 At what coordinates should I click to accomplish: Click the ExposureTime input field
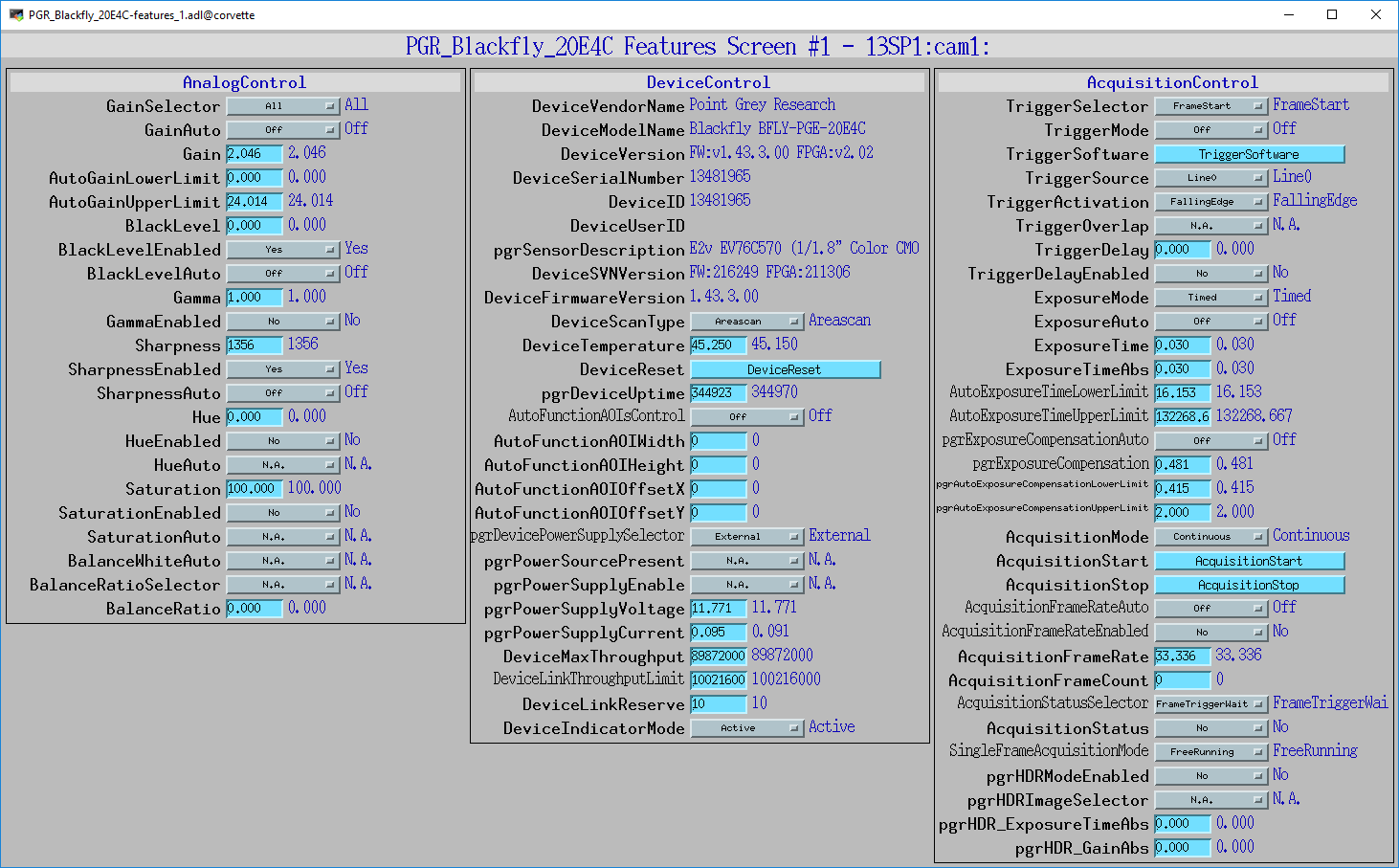click(1183, 345)
